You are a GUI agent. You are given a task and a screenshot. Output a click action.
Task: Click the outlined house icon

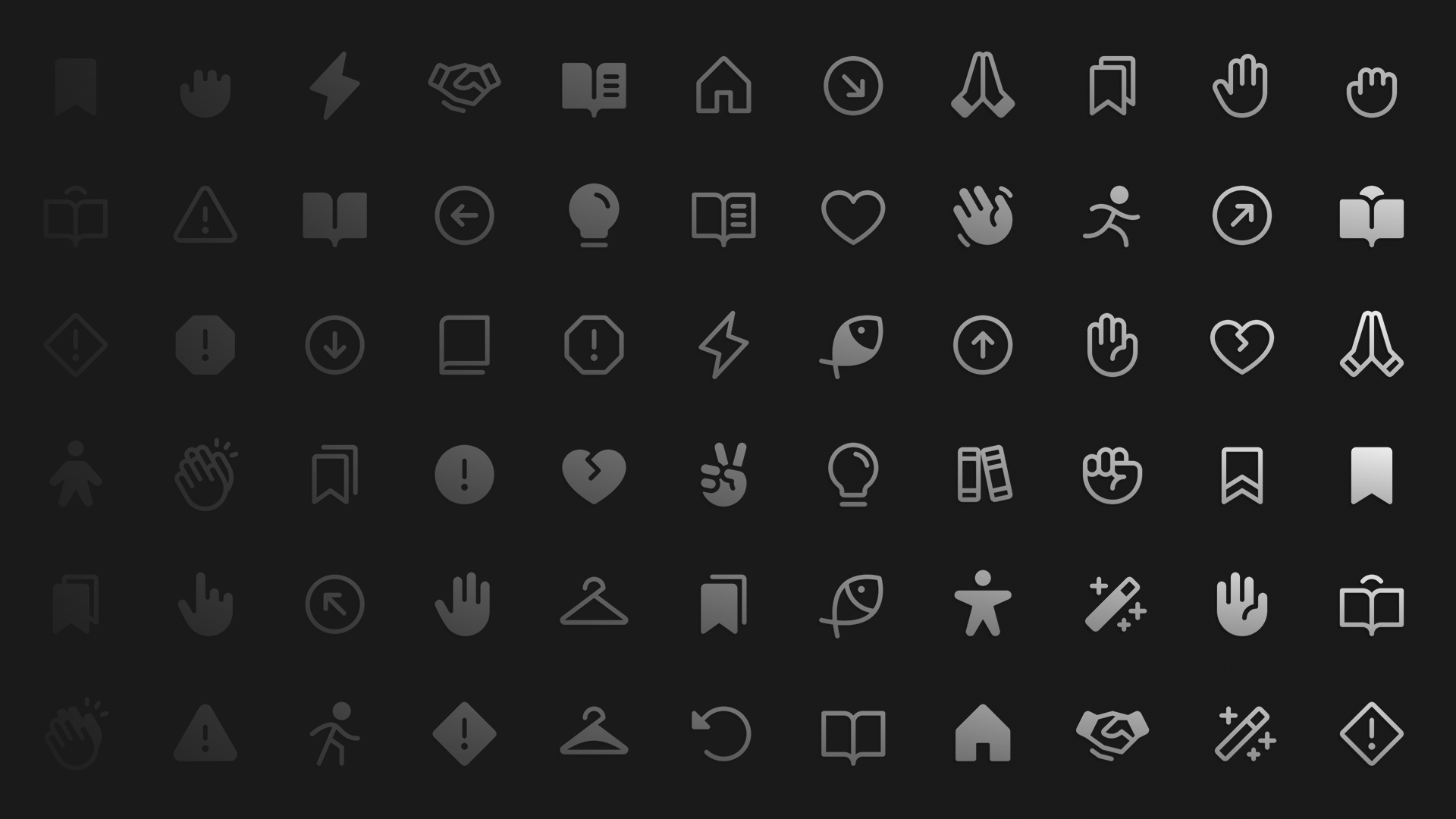(723, 86)
